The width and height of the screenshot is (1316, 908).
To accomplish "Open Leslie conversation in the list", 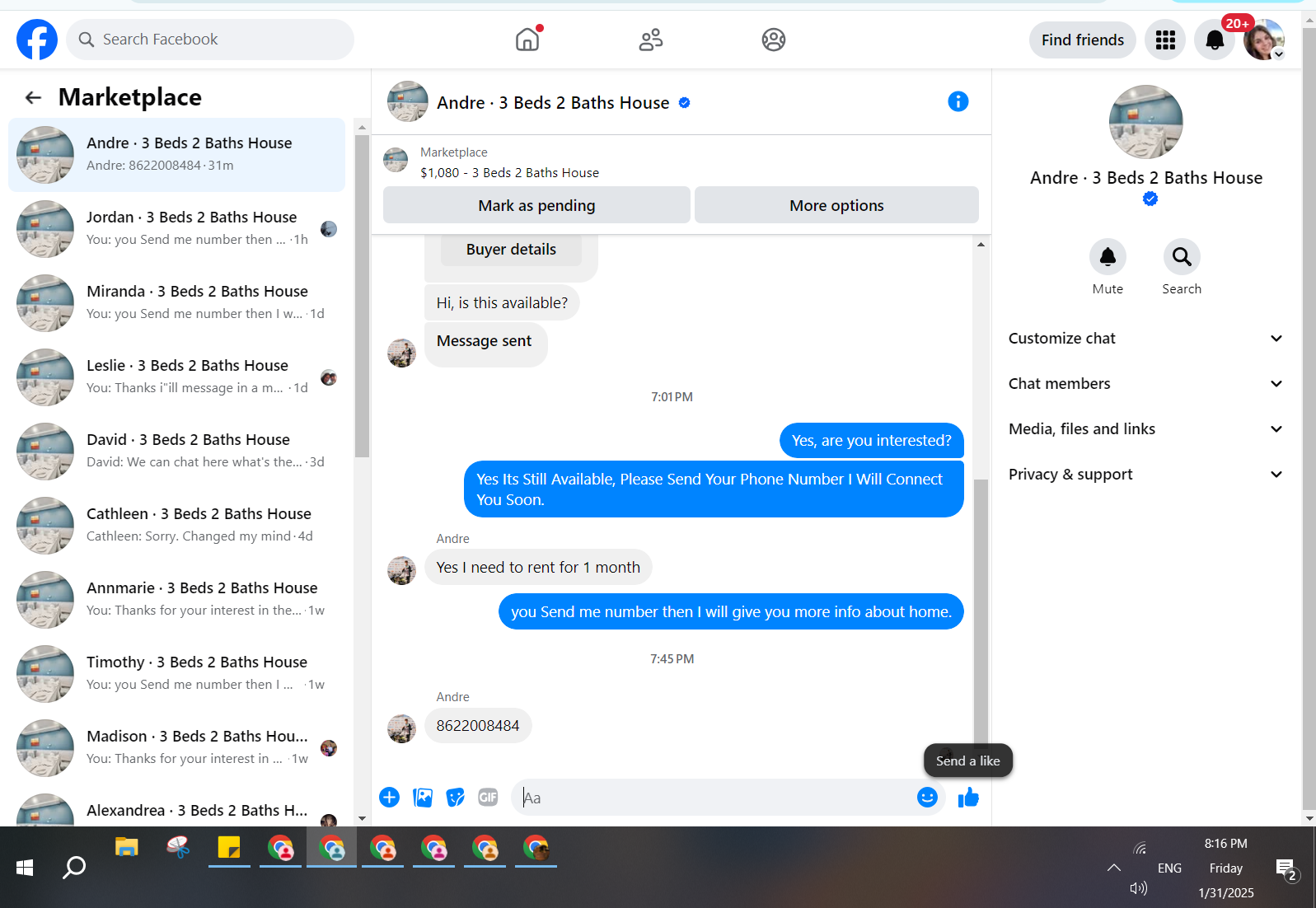I will pos(177,377).
